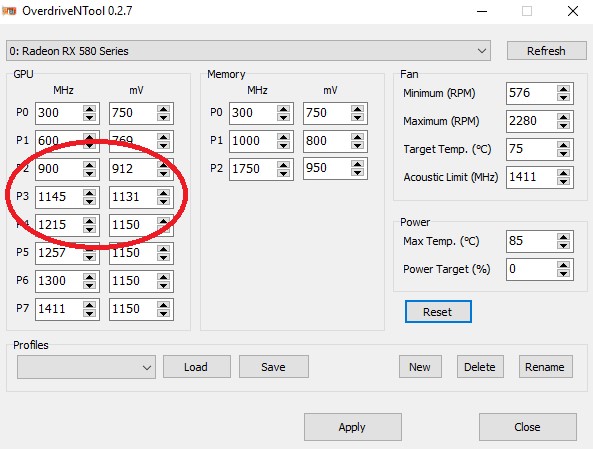Close window with the title bar X
Image resolution: width=593 pixels, height=449 pixels.
[573, 11]
